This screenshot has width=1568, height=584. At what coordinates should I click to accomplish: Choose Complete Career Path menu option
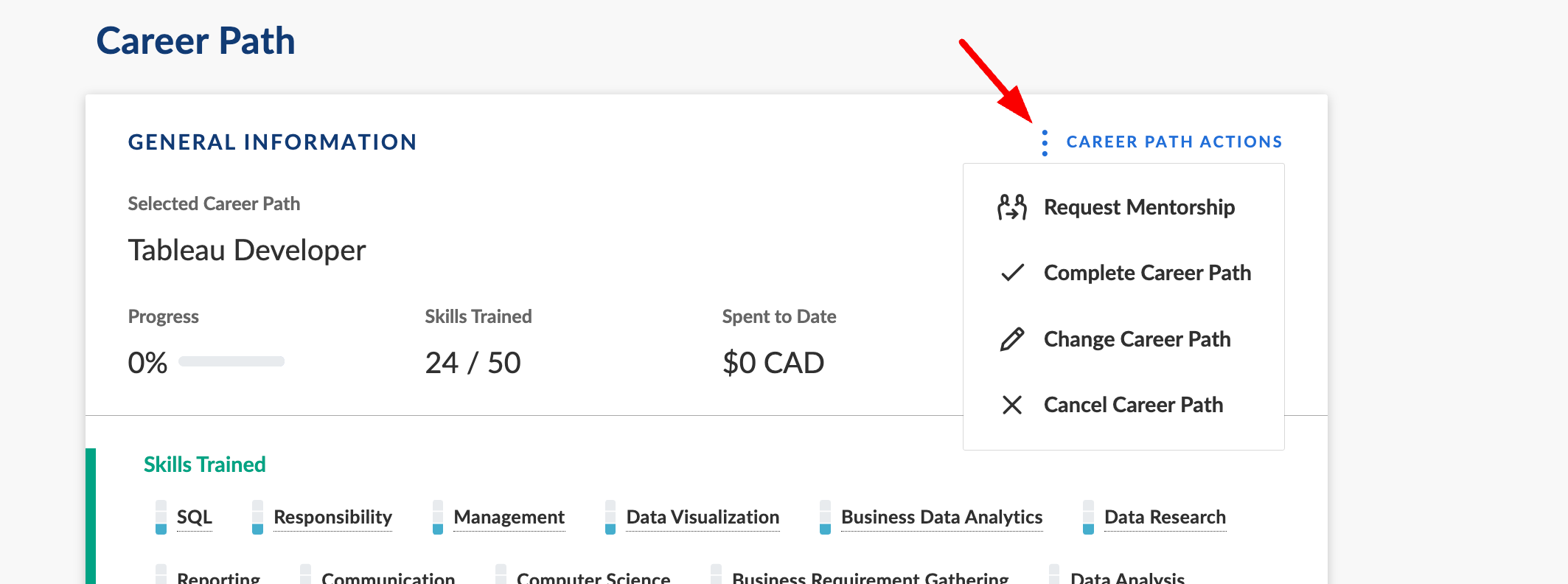[x=1147, y=273]
